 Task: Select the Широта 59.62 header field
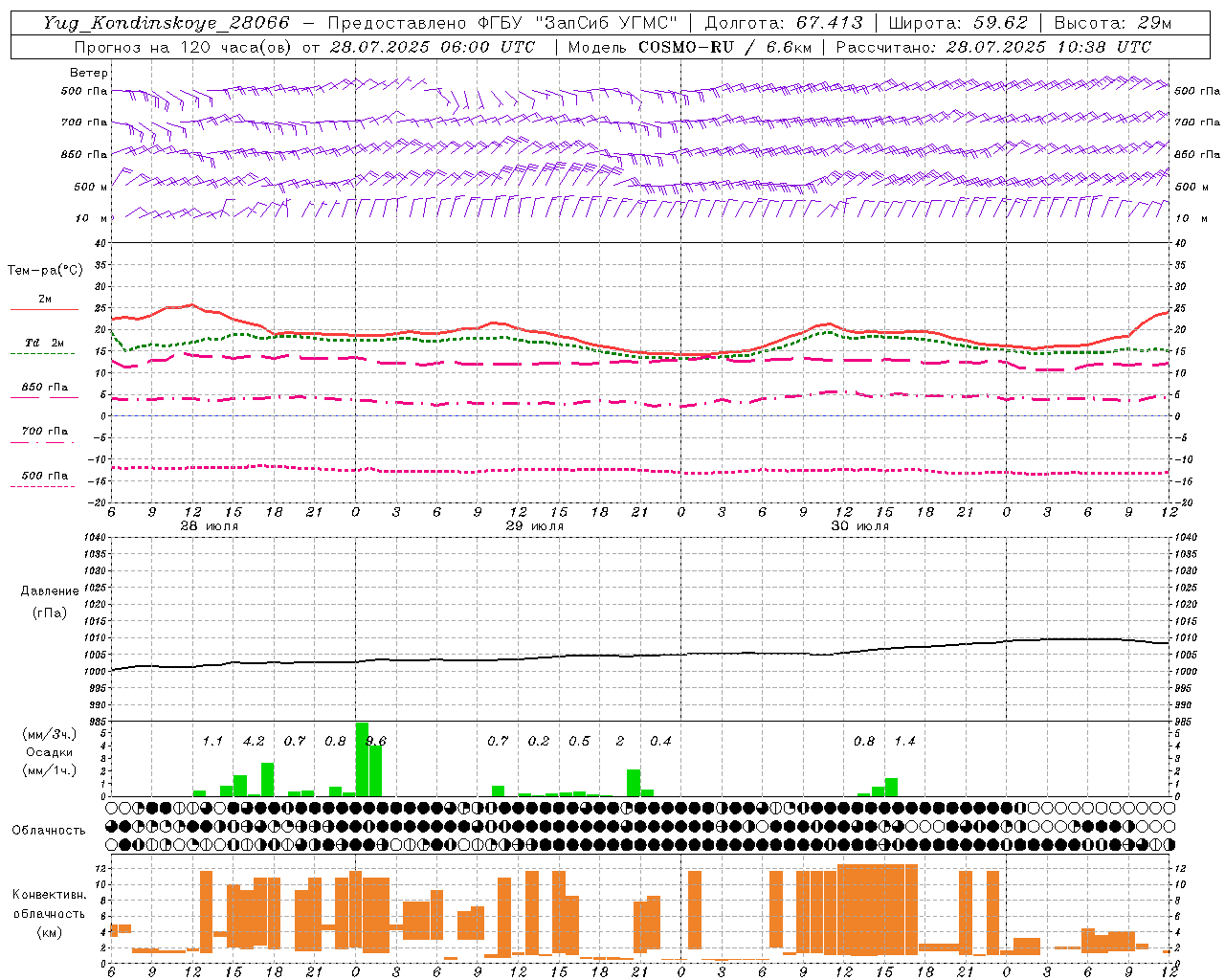958,23
